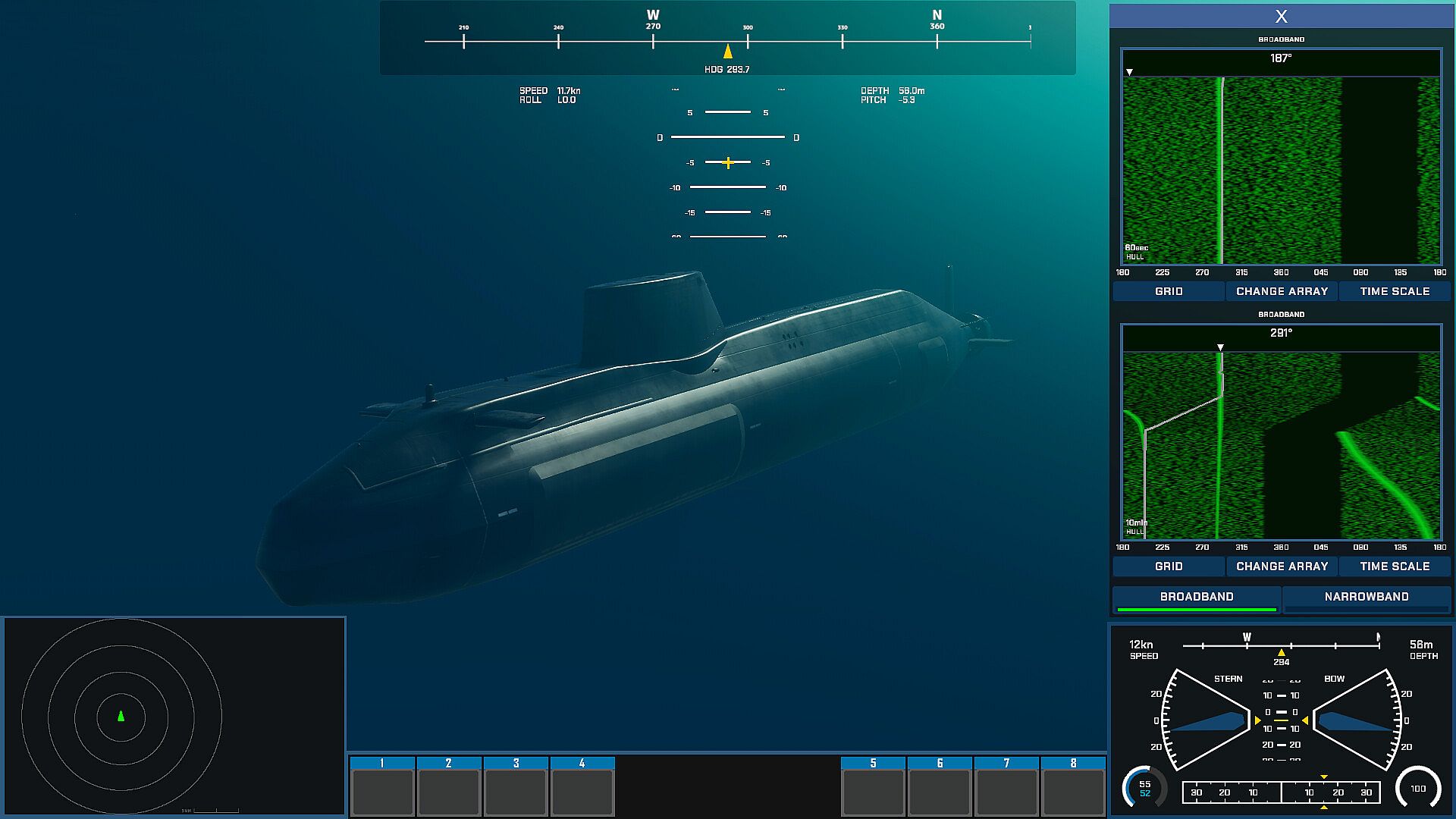Toggle GRID on upper broadband display
The width and height of the screenshot is (1456, 819).
pos(1168,291)
